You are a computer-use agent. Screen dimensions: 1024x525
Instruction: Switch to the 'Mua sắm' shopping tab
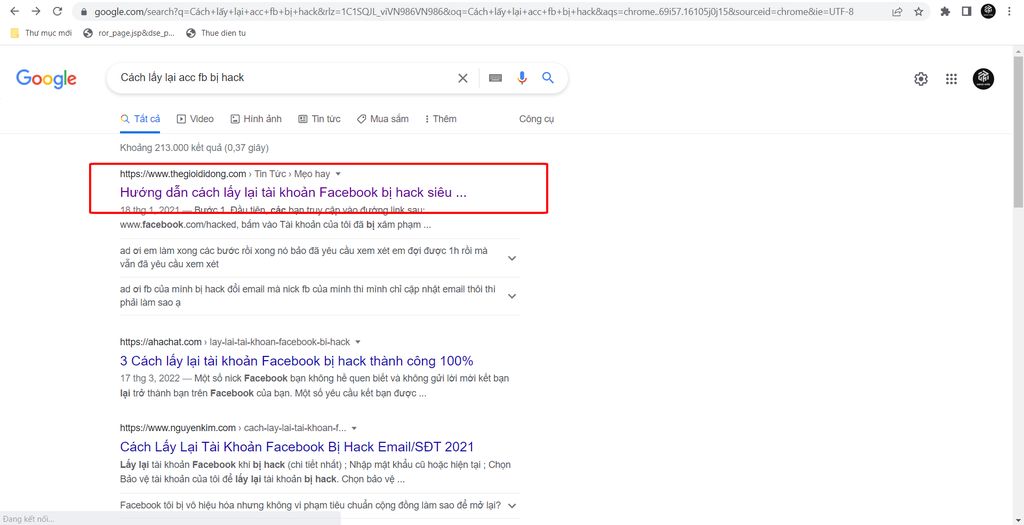coord(383,119)
